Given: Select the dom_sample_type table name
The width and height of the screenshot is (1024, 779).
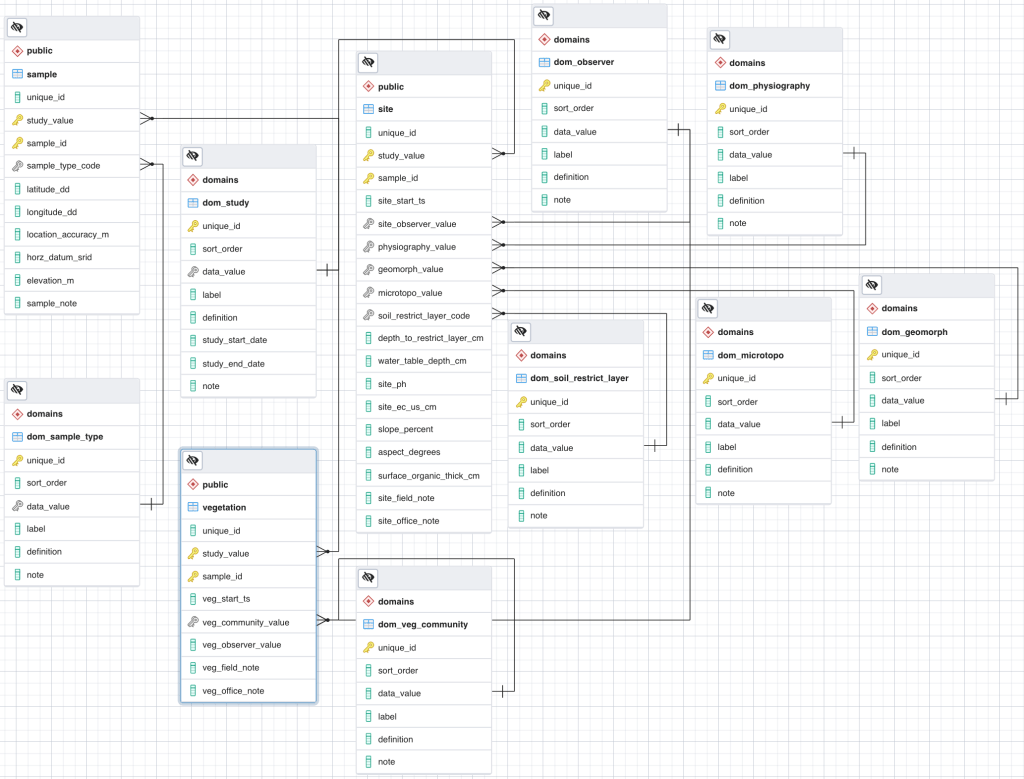Looking at the screenshot, I should pyautogui.click(x=64, y=437).
